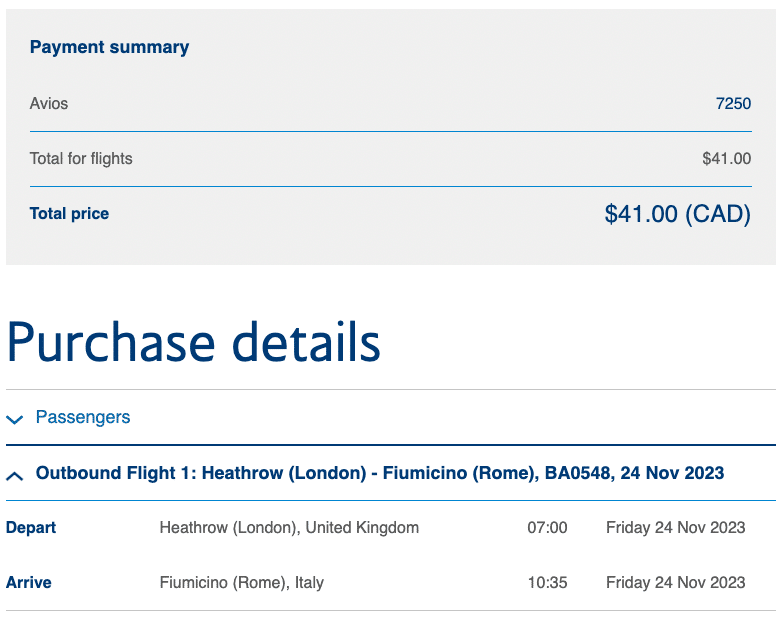Click the Depart row label
Viewport: 783px width, 618px height.
pyautogui.click(x=31, y=527)
